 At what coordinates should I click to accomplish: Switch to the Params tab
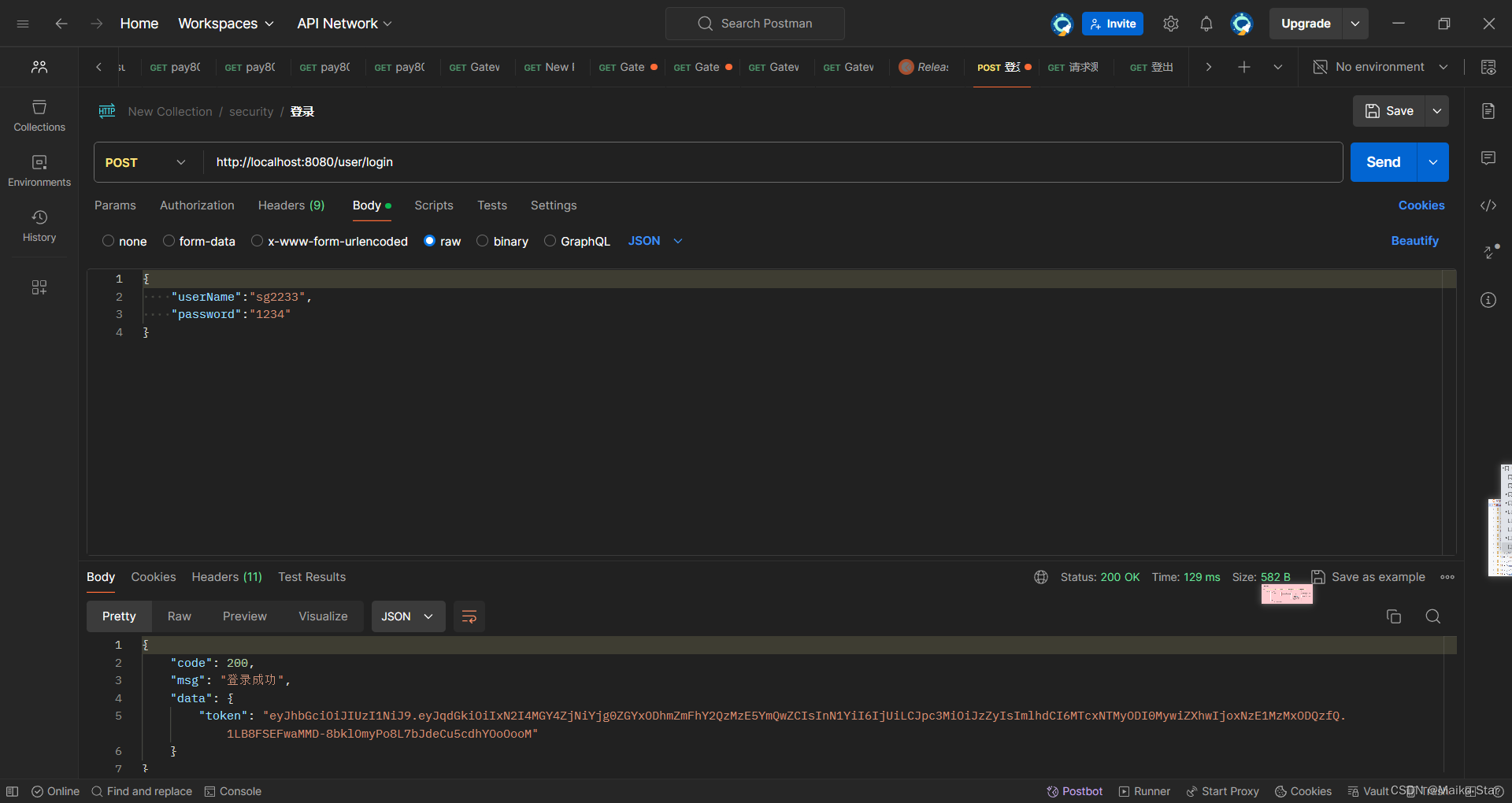[115, 205]
